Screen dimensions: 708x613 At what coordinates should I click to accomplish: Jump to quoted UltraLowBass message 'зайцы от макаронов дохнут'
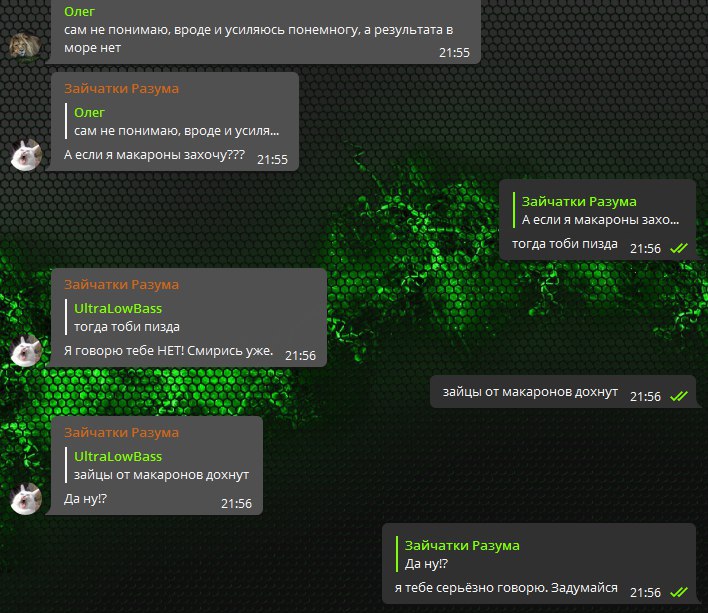pos(158,465)
